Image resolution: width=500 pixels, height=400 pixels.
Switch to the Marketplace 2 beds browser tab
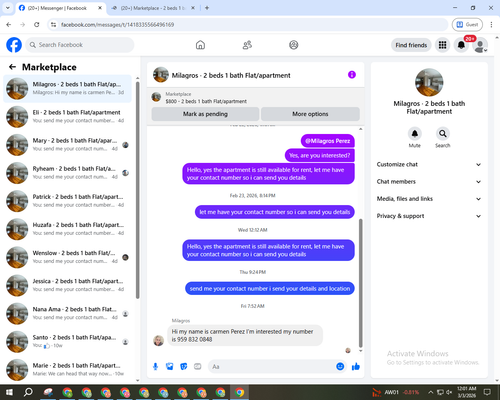click(152, 8)
